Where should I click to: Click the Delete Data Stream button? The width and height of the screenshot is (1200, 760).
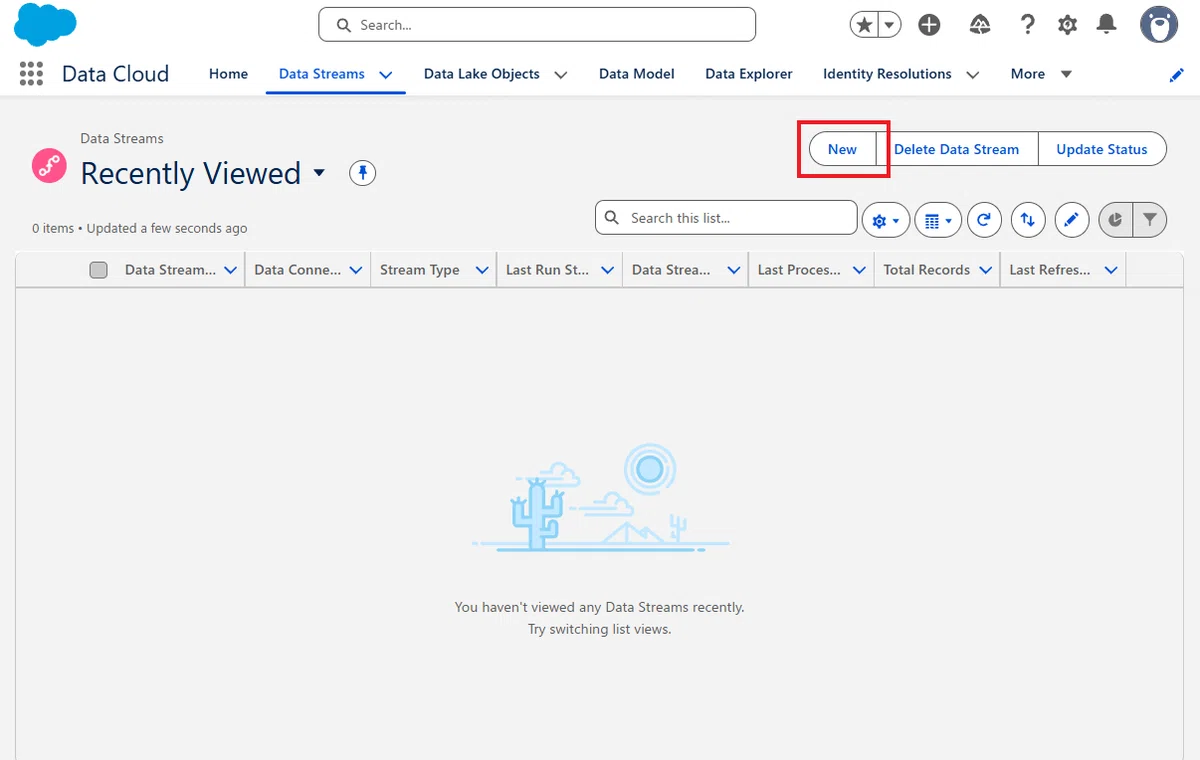[956, 149]
